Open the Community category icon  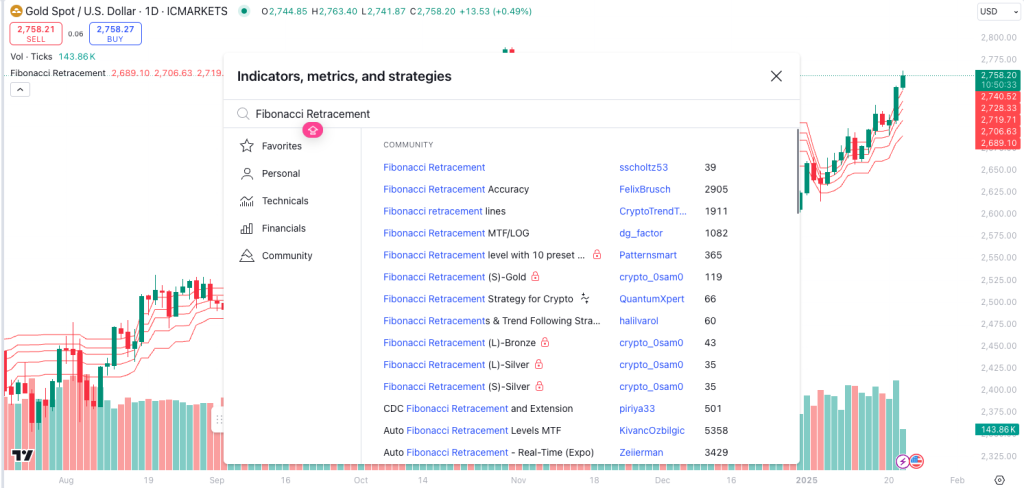pyautogui.click(x=246, y=256)
